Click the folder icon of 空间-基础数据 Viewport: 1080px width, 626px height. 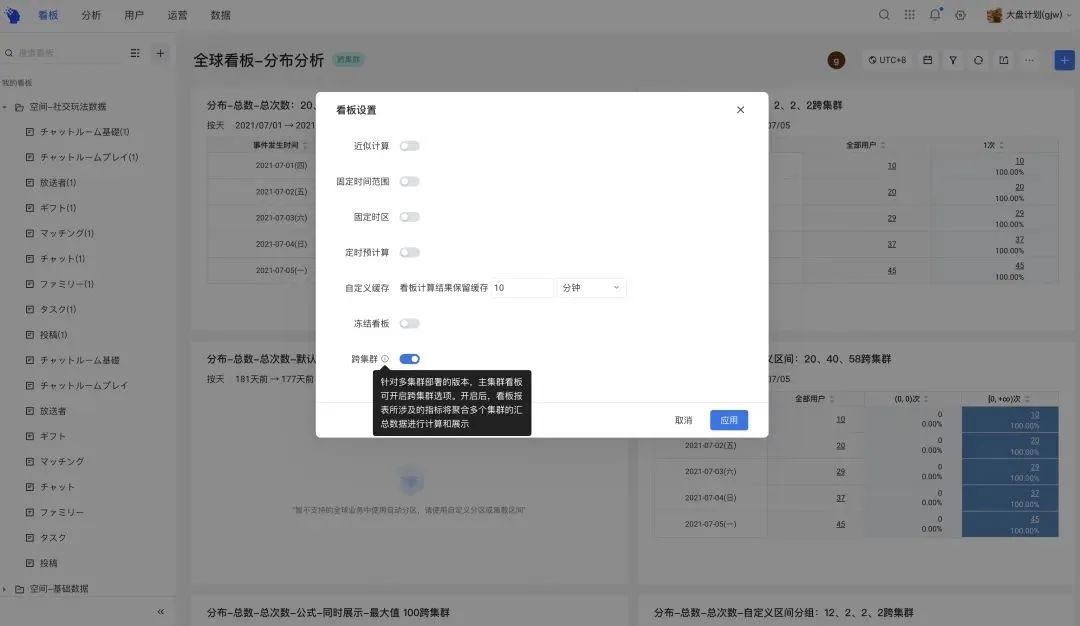(x=19, y=589)
